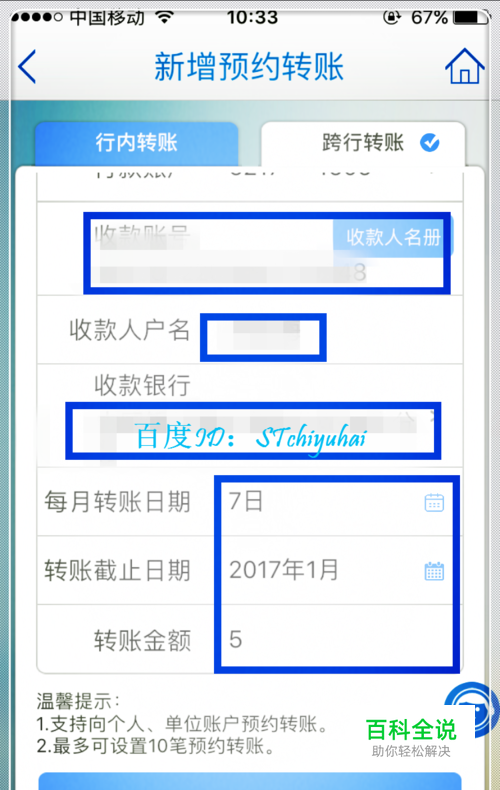Tap the back arrow icon

pos(27,66)
